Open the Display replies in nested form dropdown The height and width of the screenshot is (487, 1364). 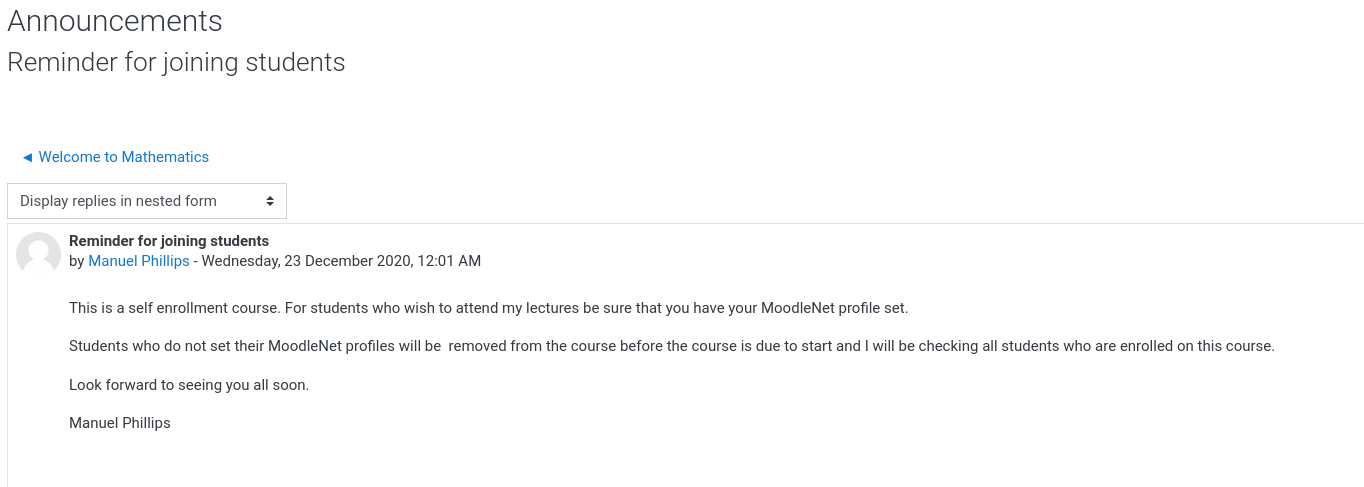click(x=147, y=201)
